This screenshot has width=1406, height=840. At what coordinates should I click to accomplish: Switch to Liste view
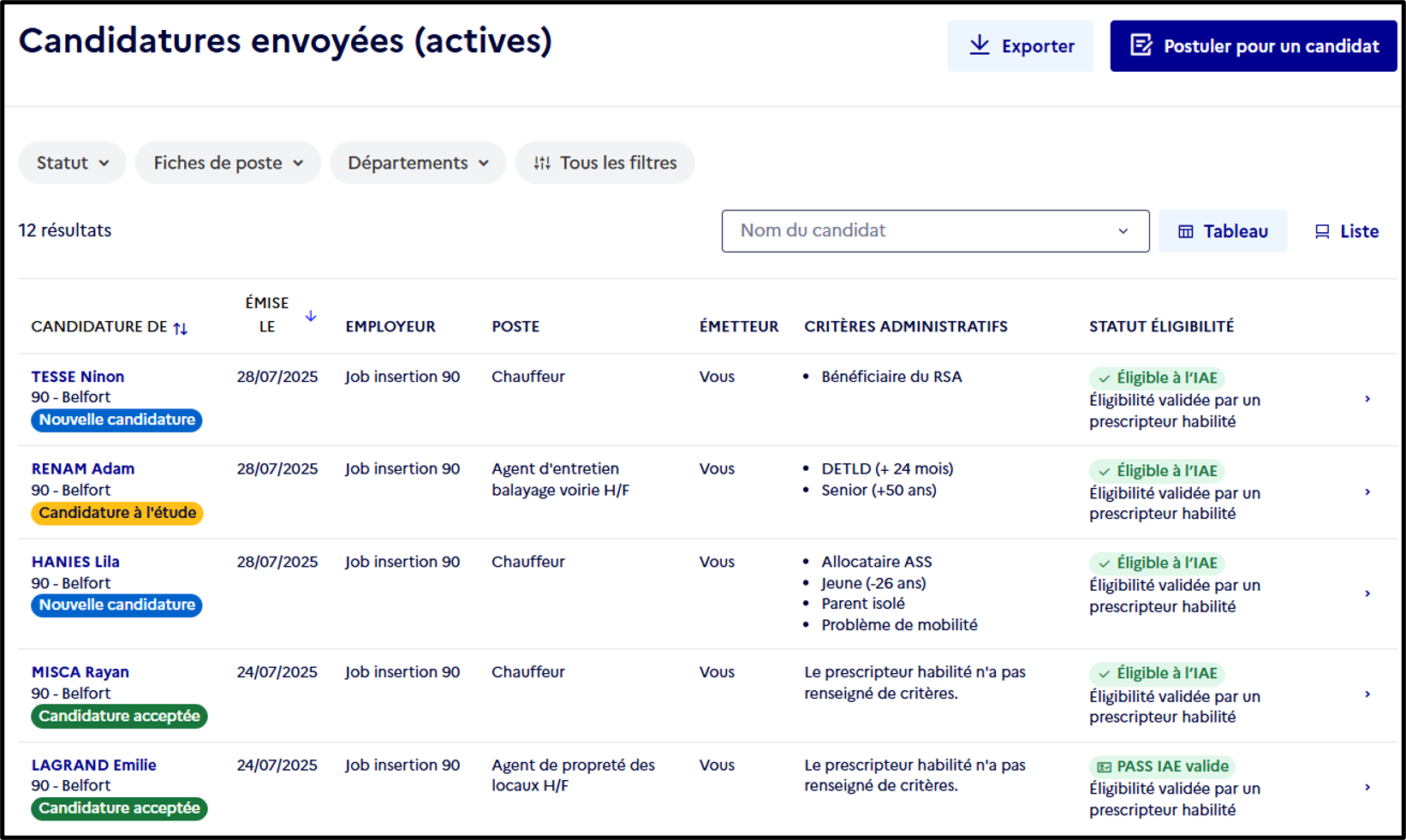tap(1346, 231)
